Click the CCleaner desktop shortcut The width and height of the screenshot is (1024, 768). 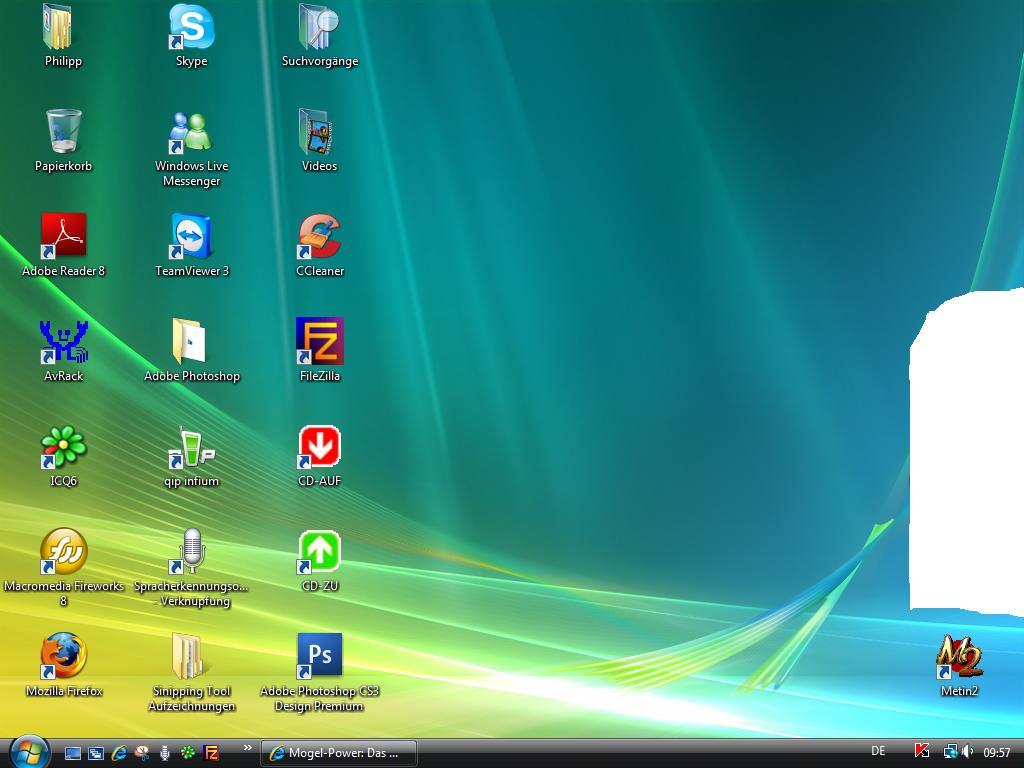point(319,238)
